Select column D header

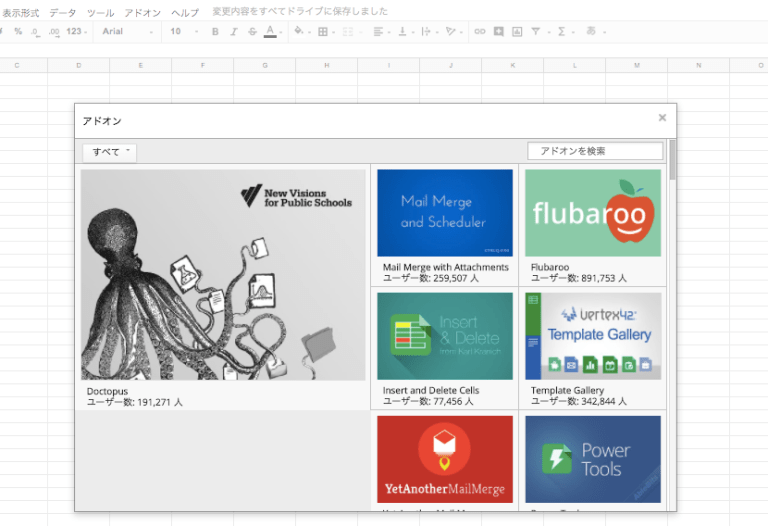[x=79, y=65]
